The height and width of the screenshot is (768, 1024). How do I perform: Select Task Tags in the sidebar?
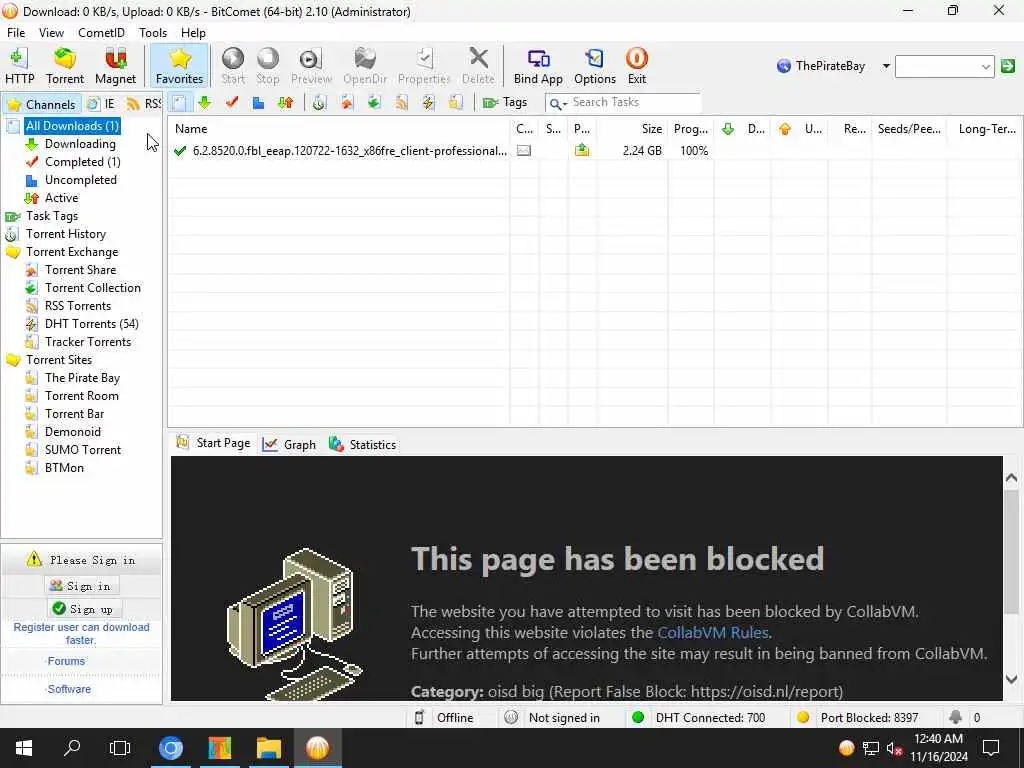[x=52, y=216]
